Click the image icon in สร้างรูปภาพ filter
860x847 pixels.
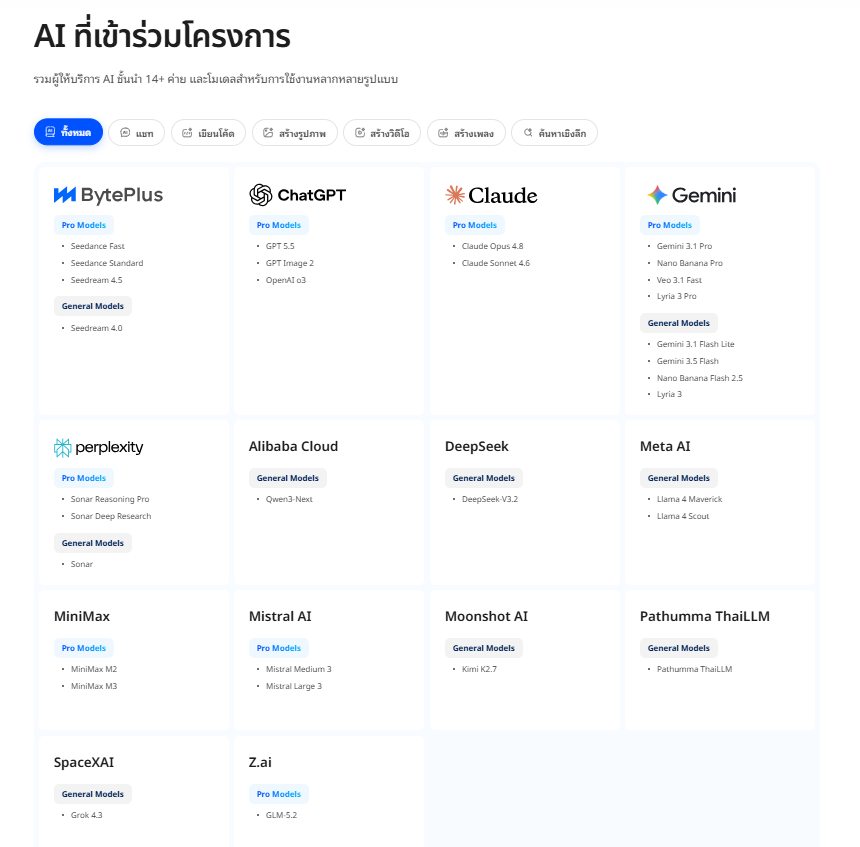tap(268, 133)
